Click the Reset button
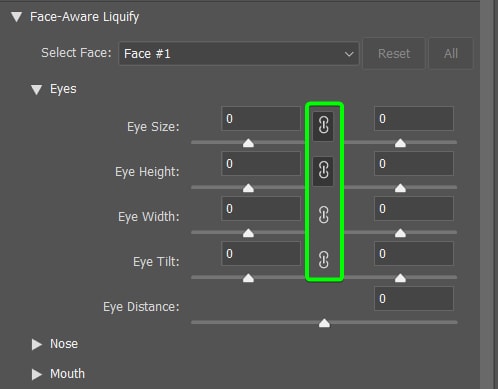The width and height of the screenshot is (498, 389). click(x=394, y=54)
